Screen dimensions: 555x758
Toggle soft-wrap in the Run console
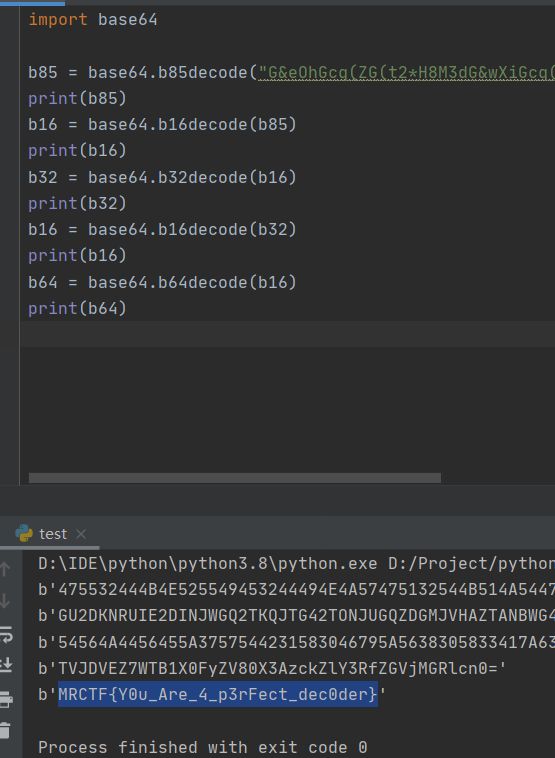(6, 634)
